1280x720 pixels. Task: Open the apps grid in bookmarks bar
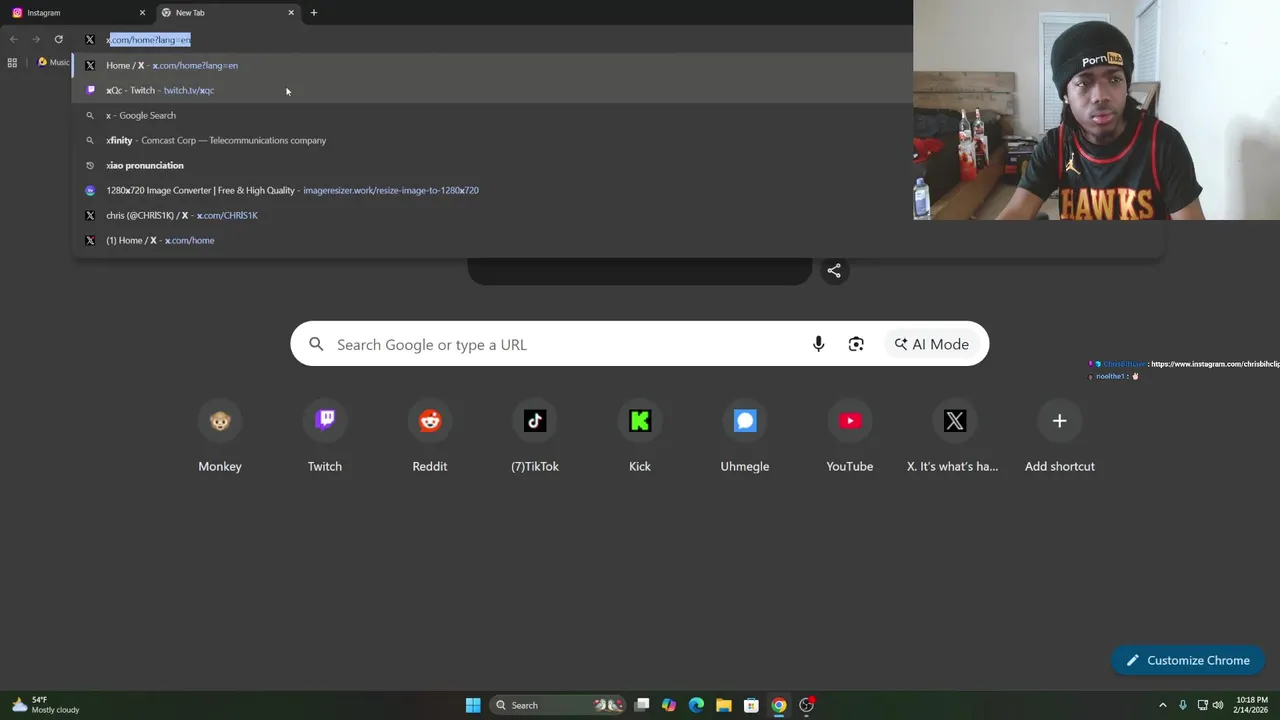click(12, 63)
